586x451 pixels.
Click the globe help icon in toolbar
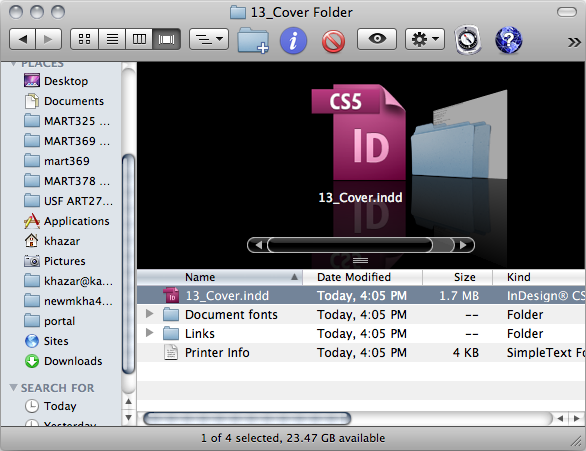click(x=508, y=40)
